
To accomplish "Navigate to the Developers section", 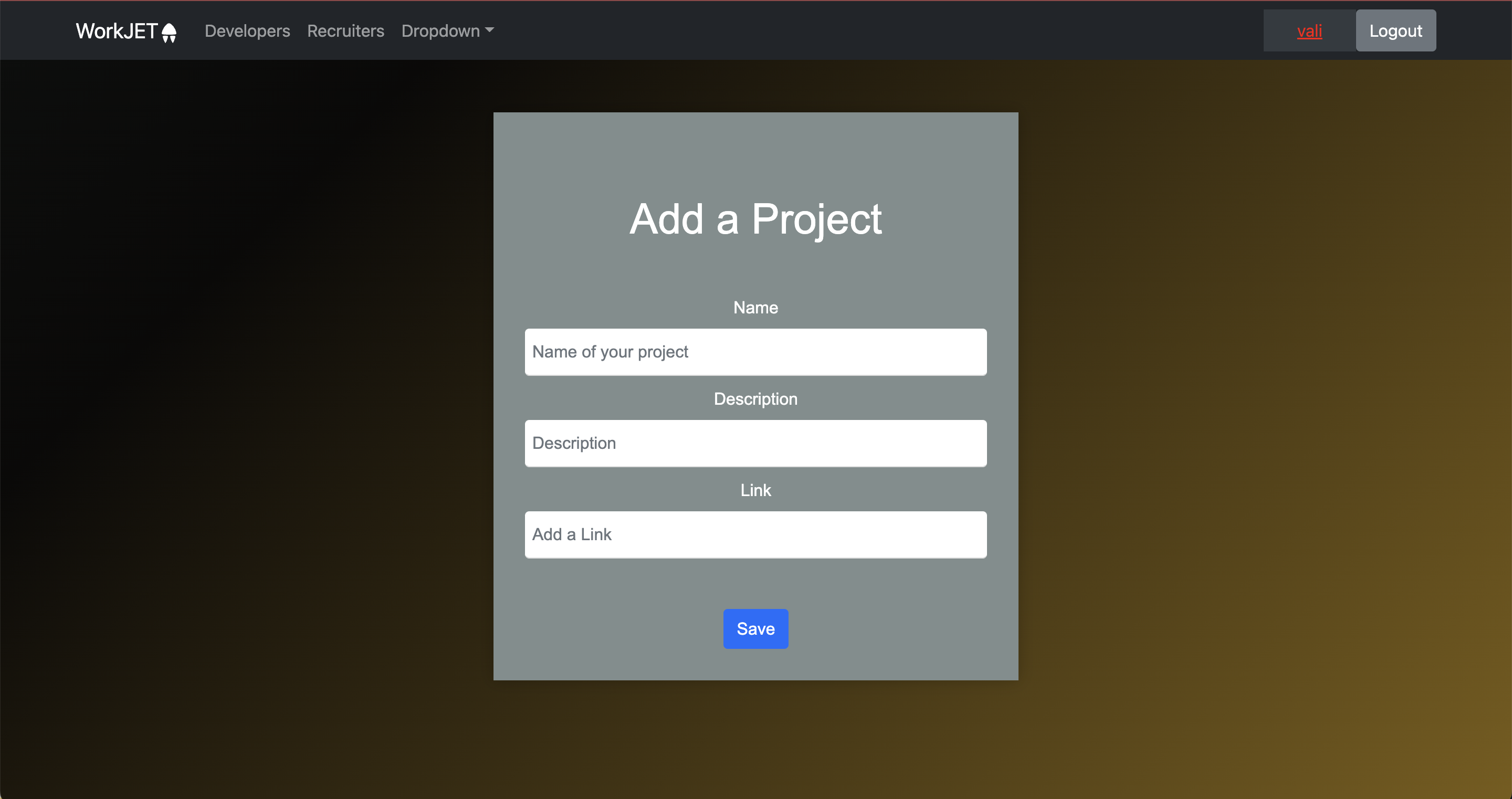I will pyautogui.click(x=247, y=30).
